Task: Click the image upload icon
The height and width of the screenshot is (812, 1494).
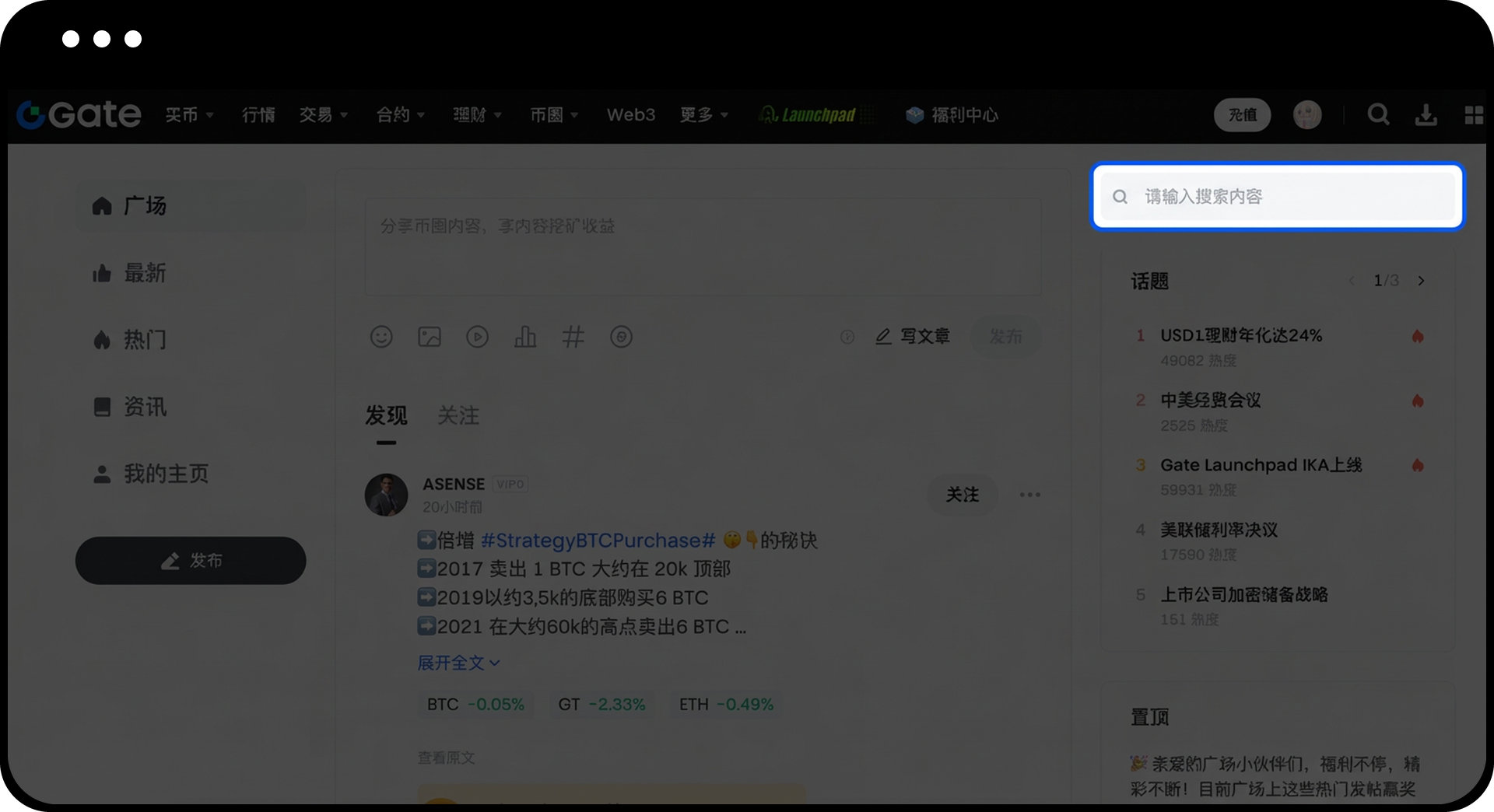Action: click(x=430, y=337)
